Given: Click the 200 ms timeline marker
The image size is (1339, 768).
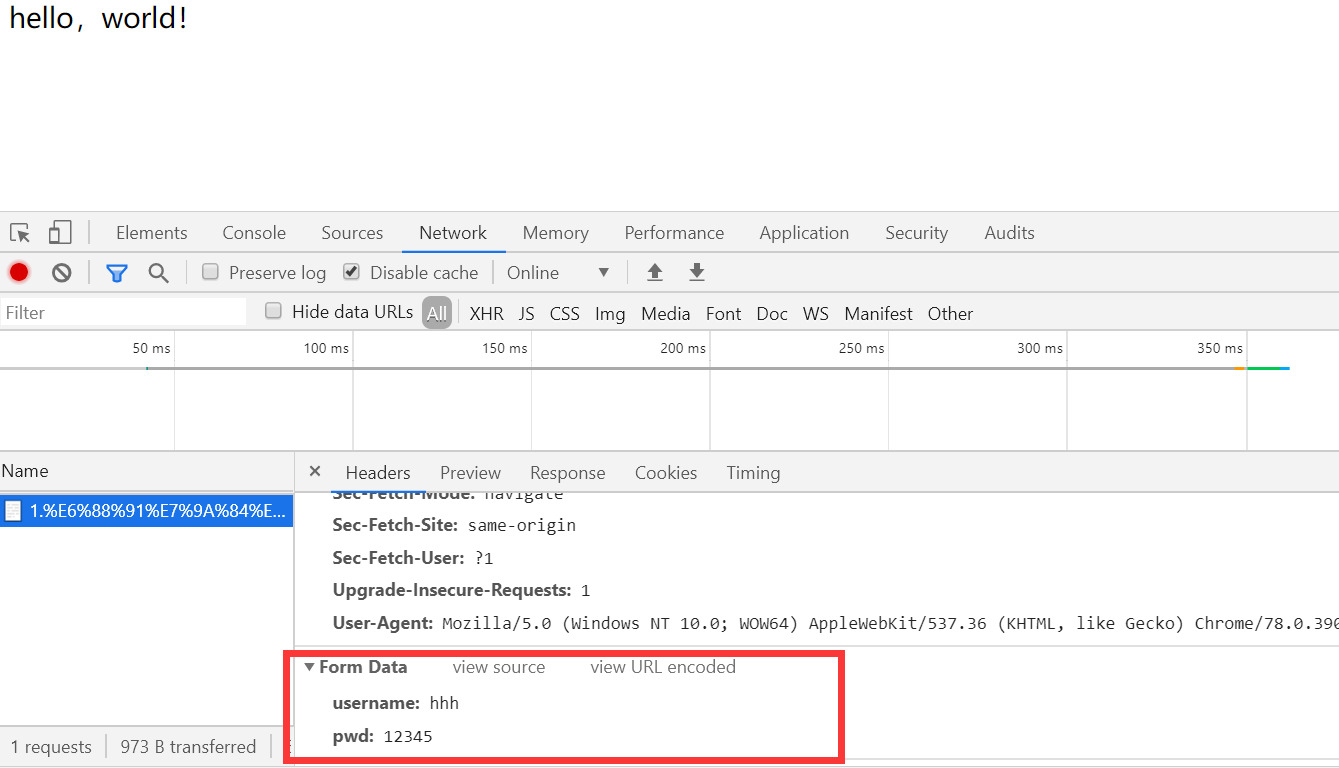Looking at the screenshot, I should coord(683,348).
